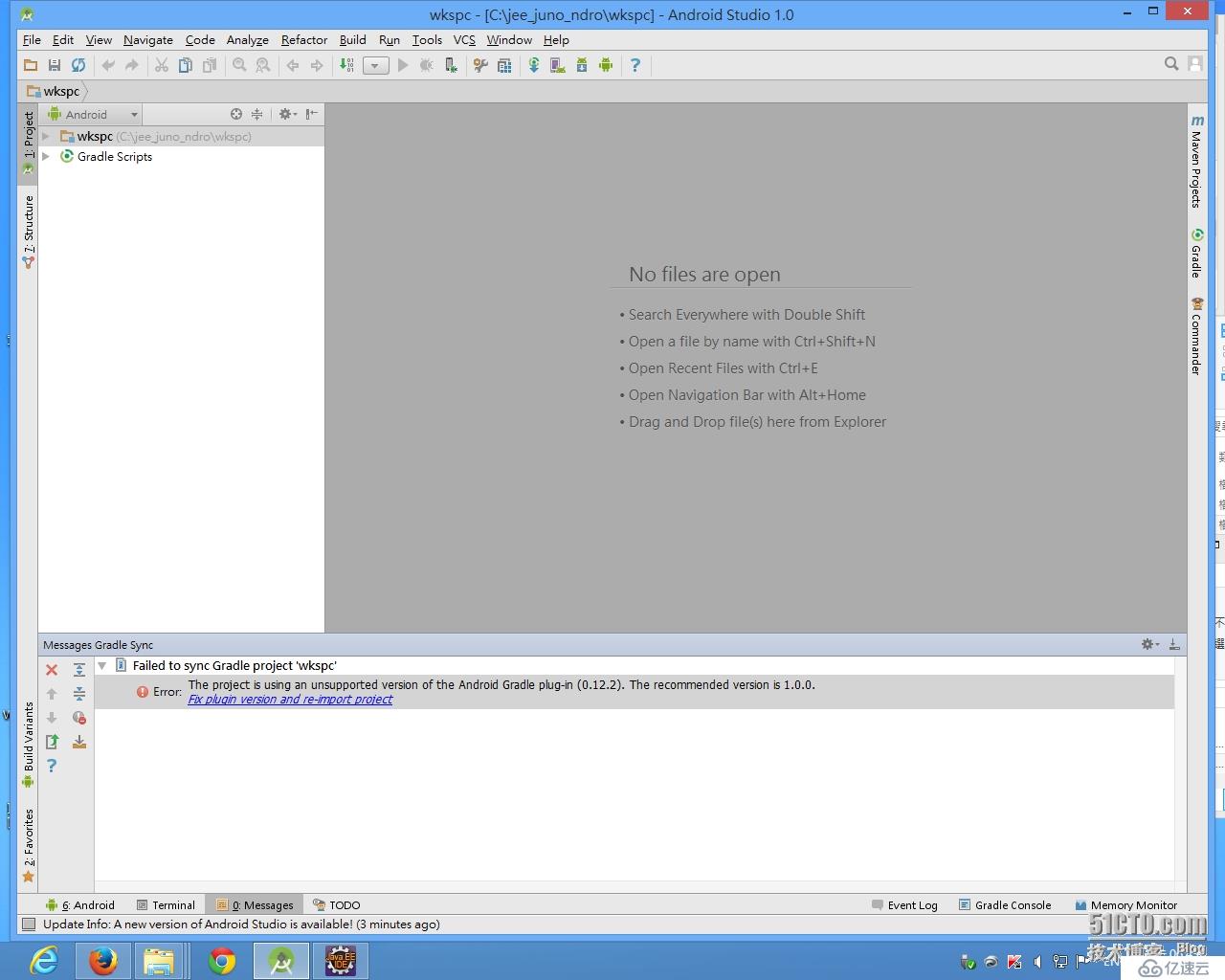Open Android Device Monitor icon
Image resolution: width=1225 pixels, height=980 pixels.
tap(606, 65)
